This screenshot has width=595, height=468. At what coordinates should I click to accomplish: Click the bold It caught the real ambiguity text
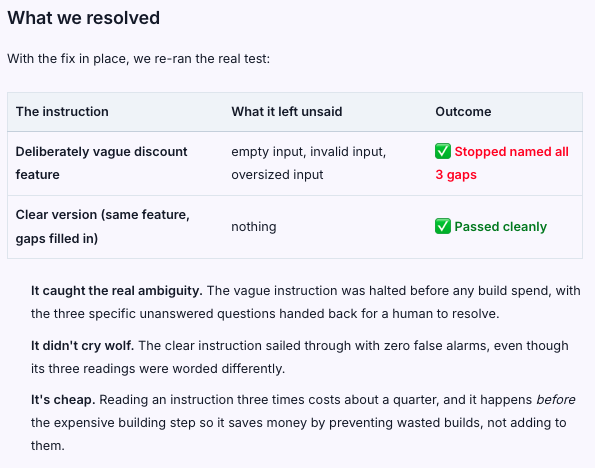point(117,290)
